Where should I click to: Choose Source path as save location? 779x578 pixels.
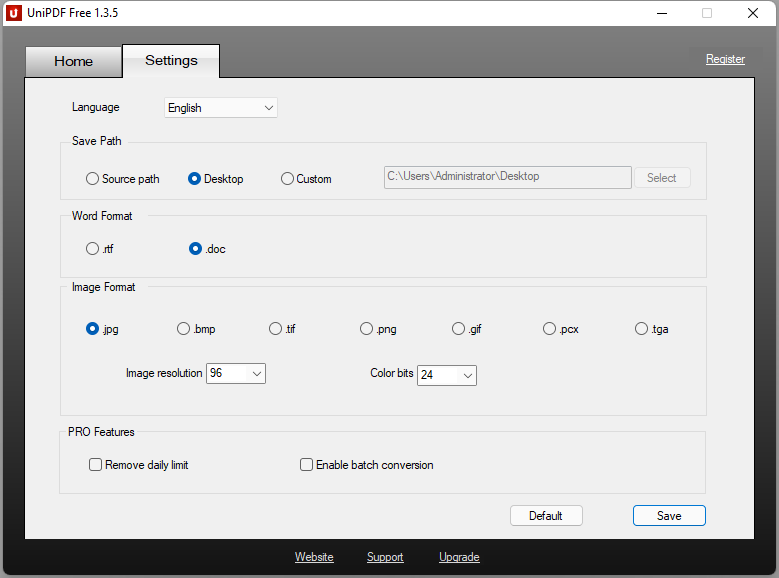coord(93,179)
